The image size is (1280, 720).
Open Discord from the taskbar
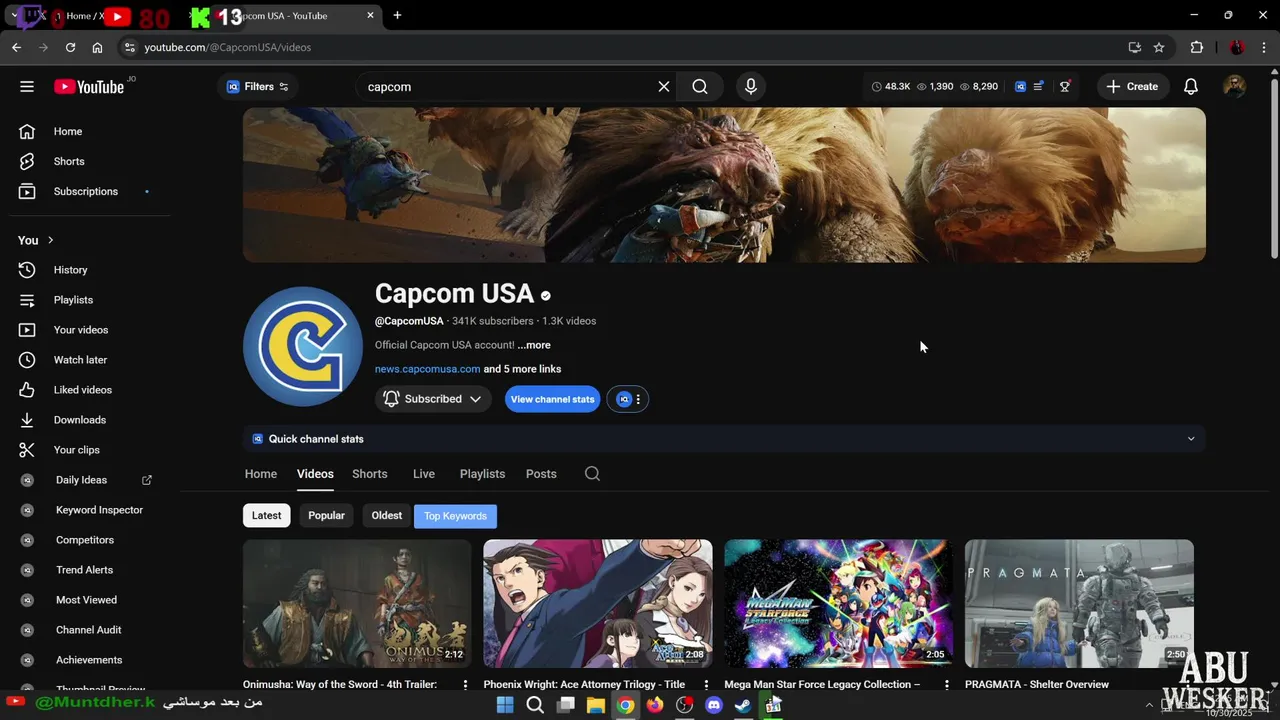click(x=714, y=705)
